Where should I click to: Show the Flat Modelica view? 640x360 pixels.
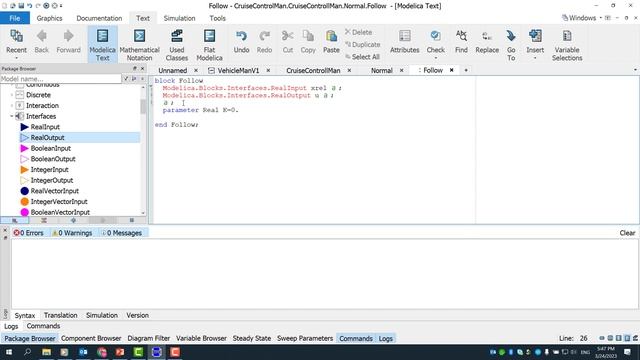tap(209, 45)
